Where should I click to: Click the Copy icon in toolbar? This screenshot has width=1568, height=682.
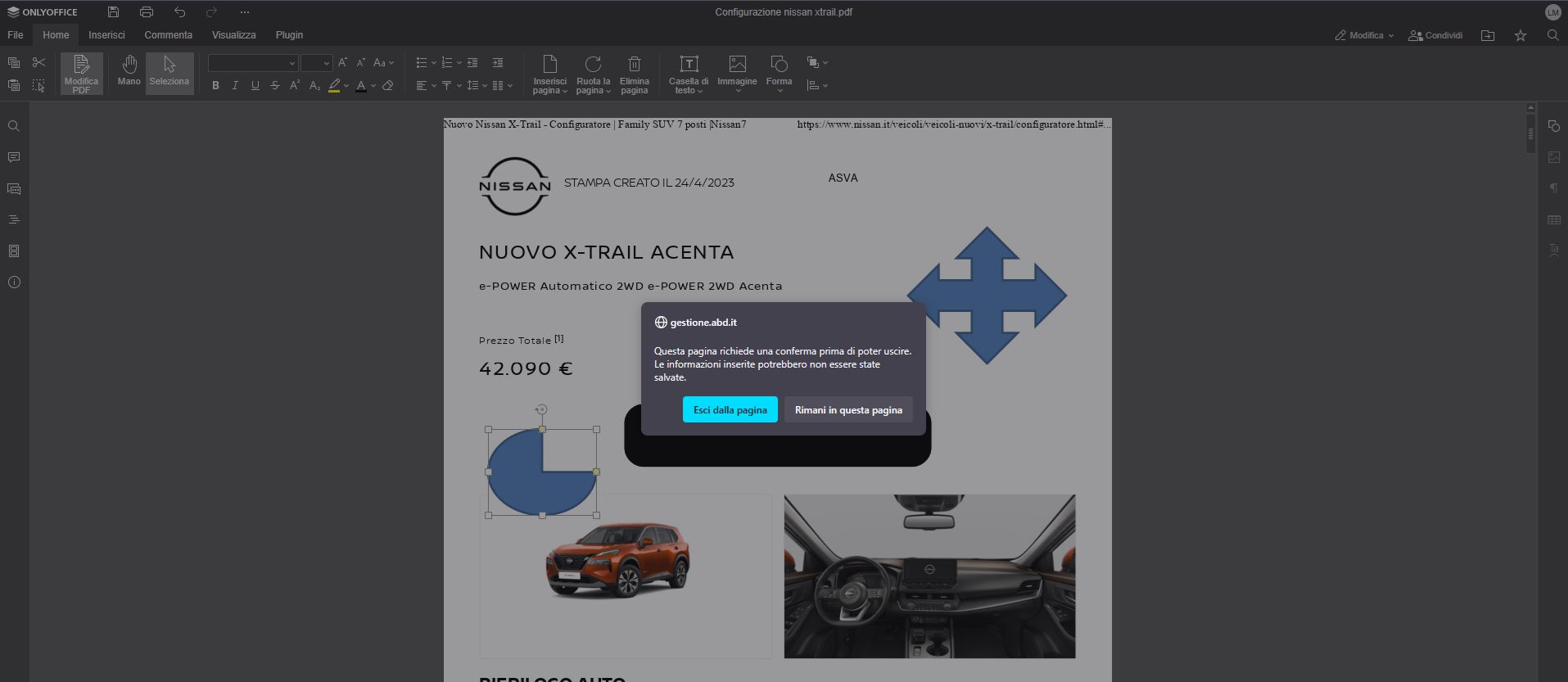(x=14, y=62)
